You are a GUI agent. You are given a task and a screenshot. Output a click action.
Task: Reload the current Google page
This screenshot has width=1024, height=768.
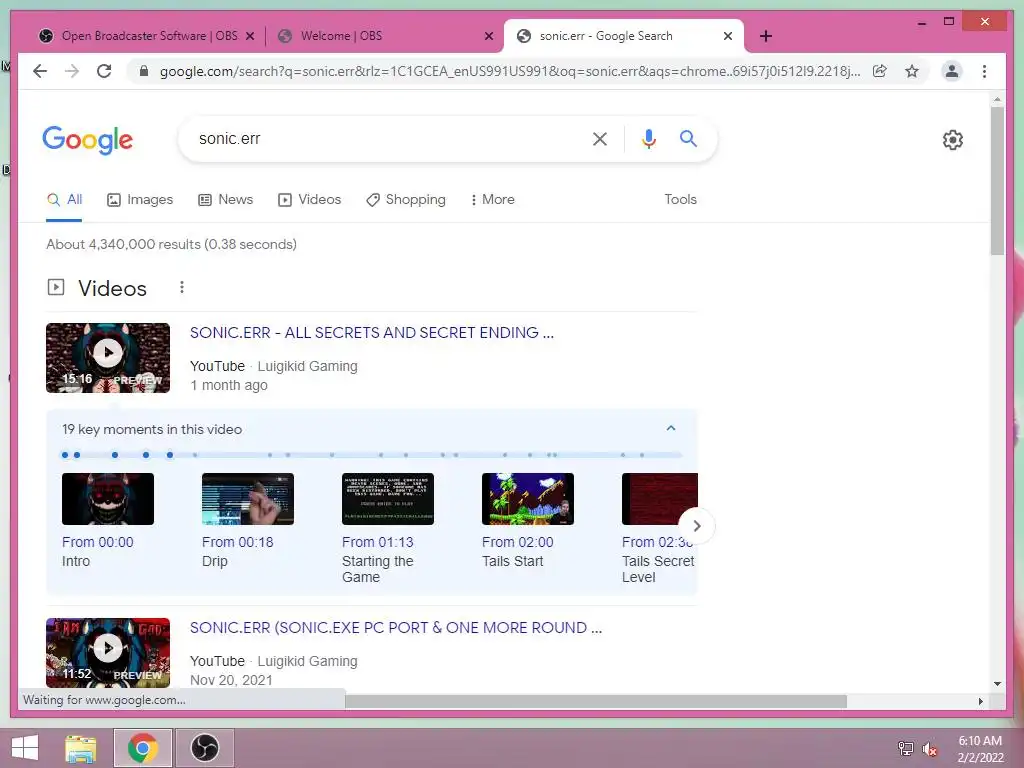104,71
